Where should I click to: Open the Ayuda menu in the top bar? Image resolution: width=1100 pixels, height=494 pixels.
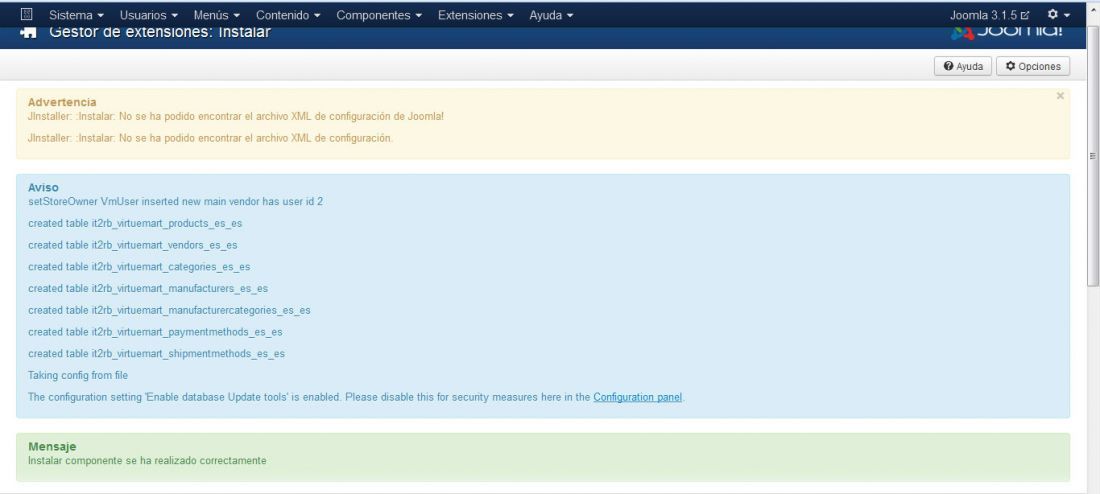pos(551,15)
